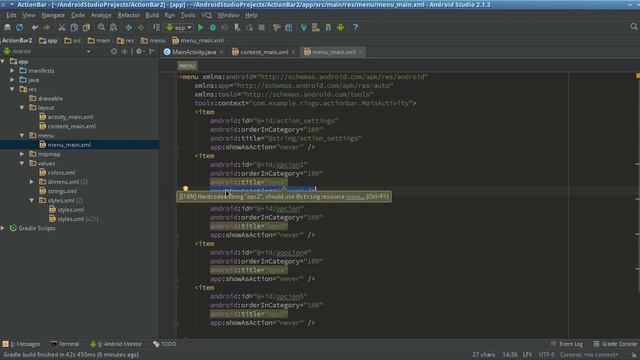Expand the dimens.xml node

pyautogui.click(x=32, y=182)
